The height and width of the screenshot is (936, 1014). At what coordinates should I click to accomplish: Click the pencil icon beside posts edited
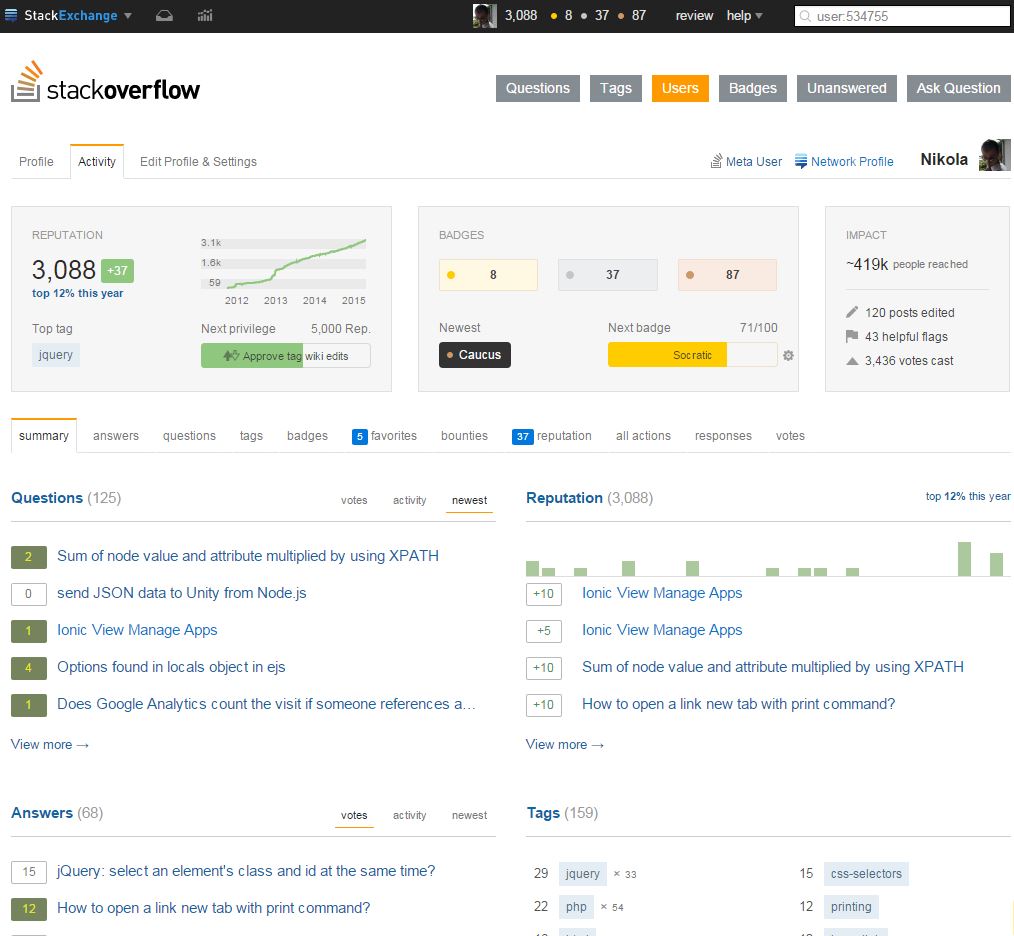[x=852, y=312]
